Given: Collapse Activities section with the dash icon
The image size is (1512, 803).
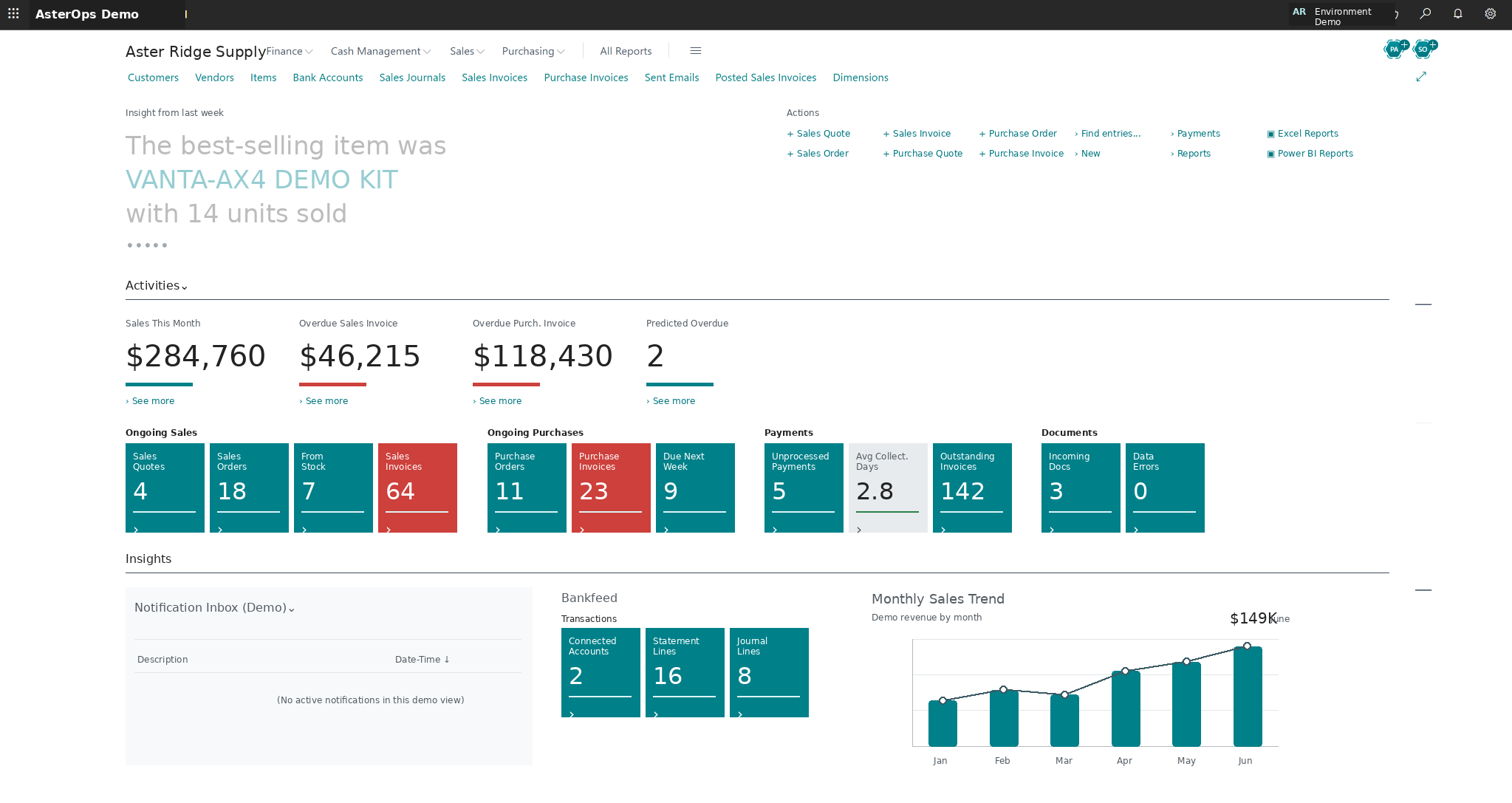Looking at the screenshot, I should (1423, 304).
